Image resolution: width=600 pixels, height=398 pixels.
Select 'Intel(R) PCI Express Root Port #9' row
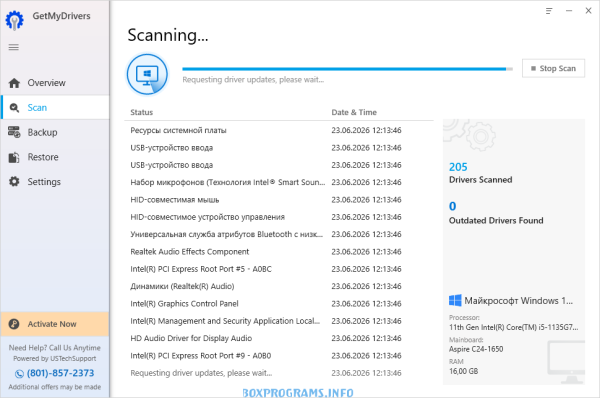[x=279, y=356]
